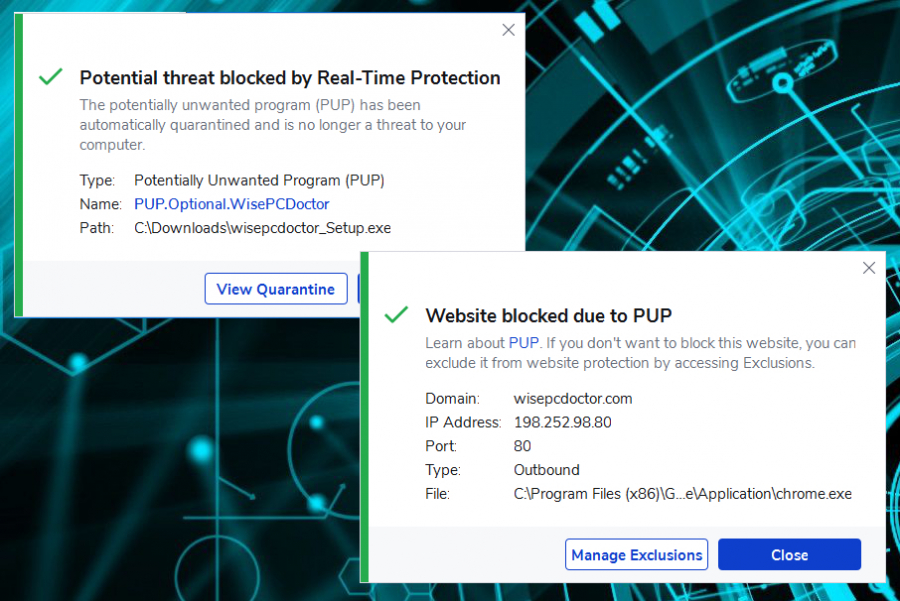This screenshot has width=900, height=601.
Task: Open the View Quarantine button
Action: (x=276, y=289)
